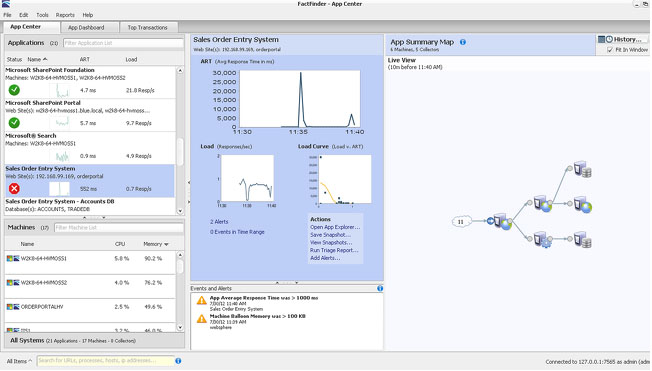Click info icon beside App Summary Map

[463, 42]
